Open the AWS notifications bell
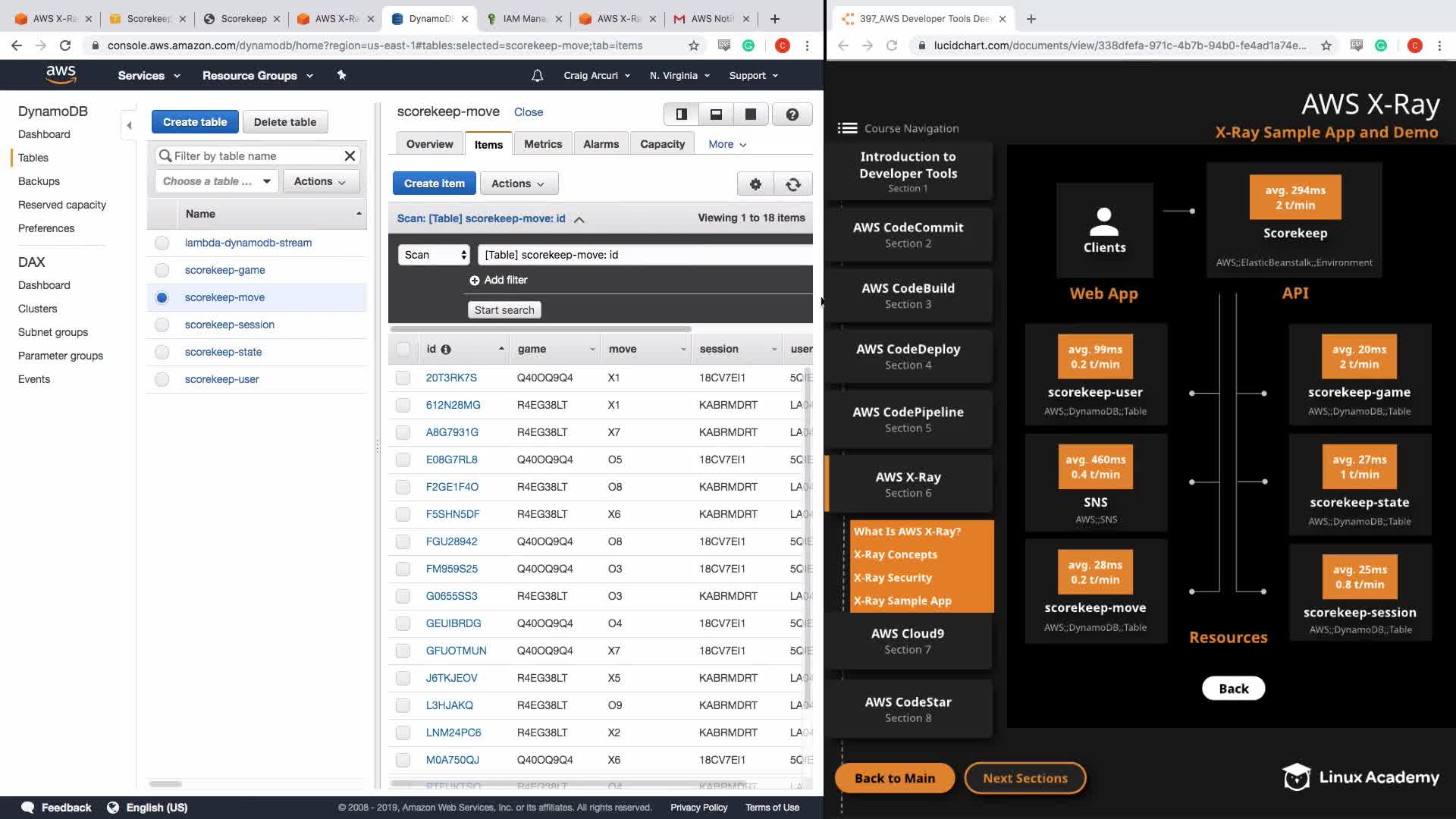Image resolution: width=1456 pixels, height=819 pixels. click(x=537, y=76)
